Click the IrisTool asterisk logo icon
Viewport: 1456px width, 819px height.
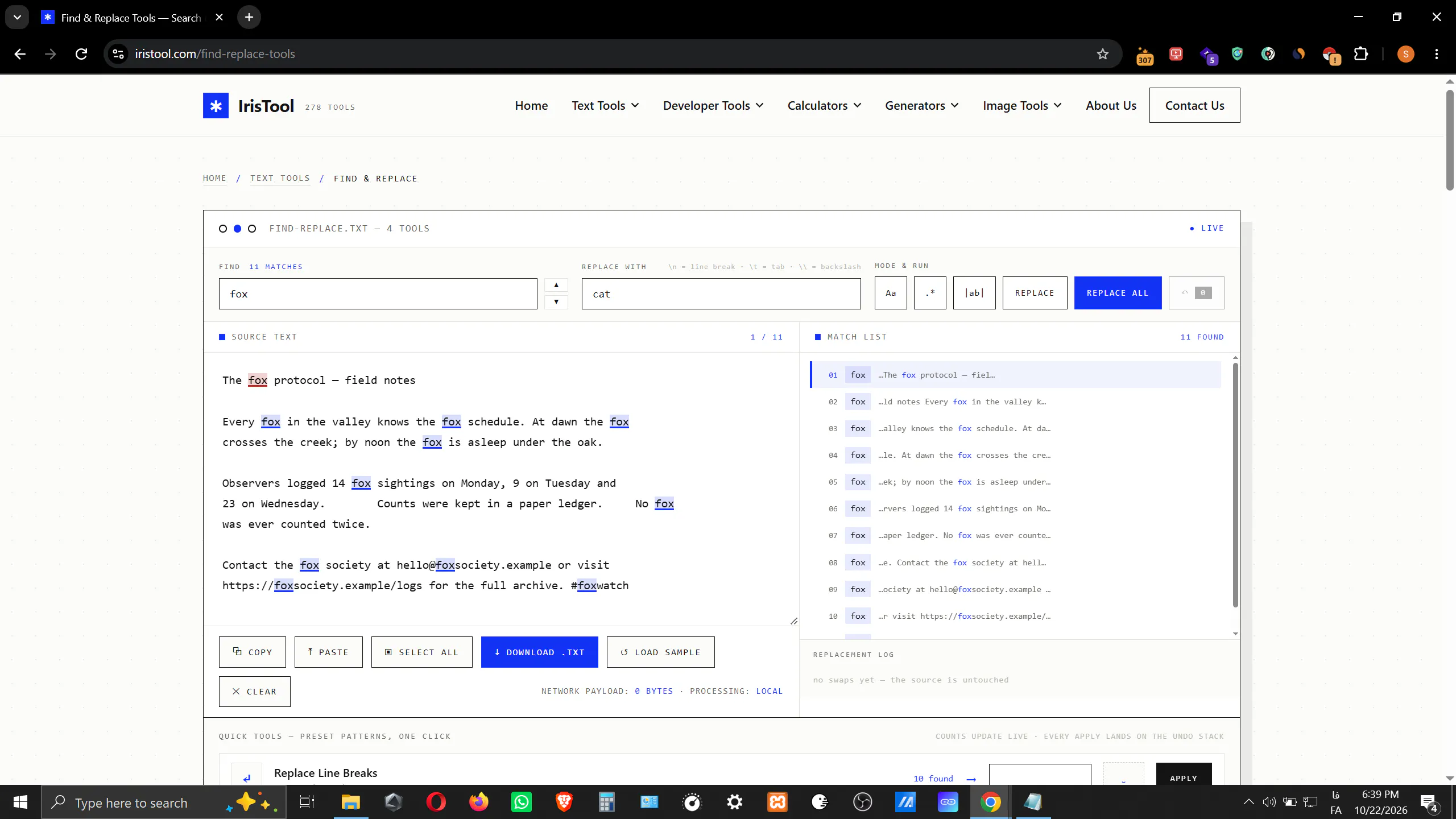216,106
